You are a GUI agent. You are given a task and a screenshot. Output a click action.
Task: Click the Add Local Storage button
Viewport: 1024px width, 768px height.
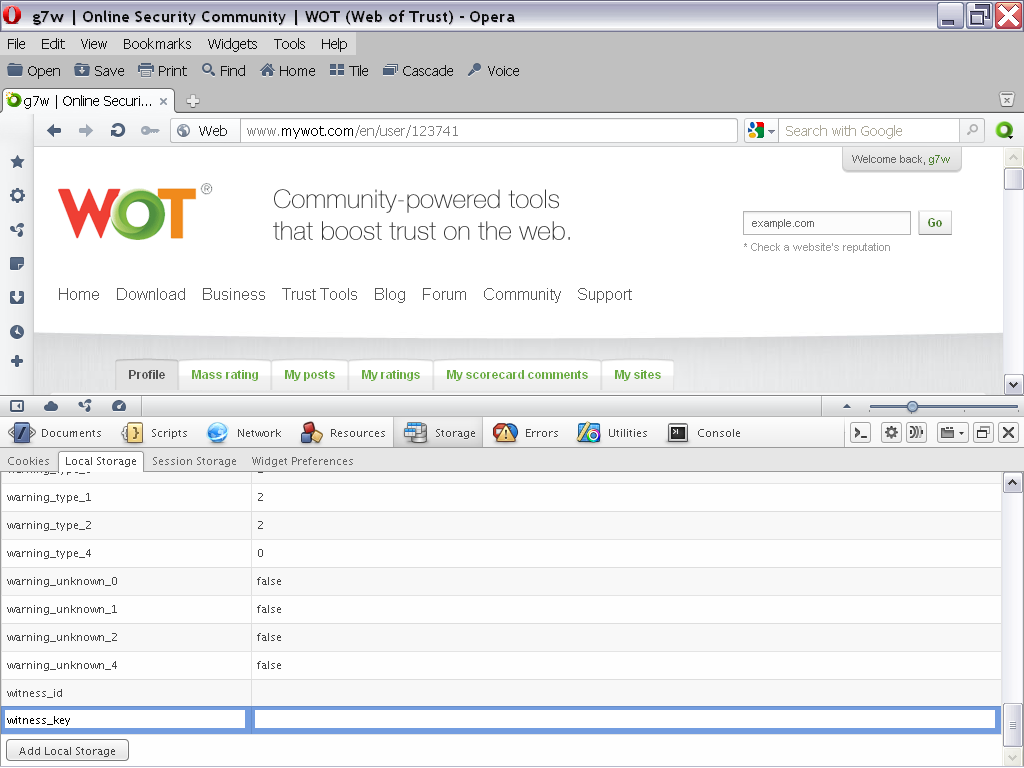coord(67,750)
